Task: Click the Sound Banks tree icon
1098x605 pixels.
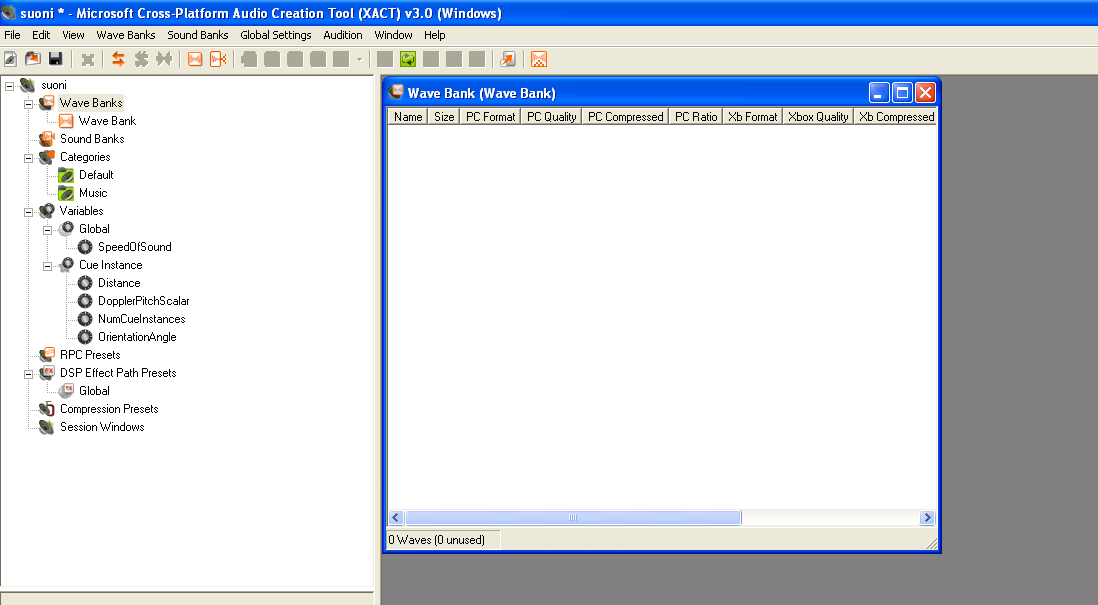Action: coord(47,139)
